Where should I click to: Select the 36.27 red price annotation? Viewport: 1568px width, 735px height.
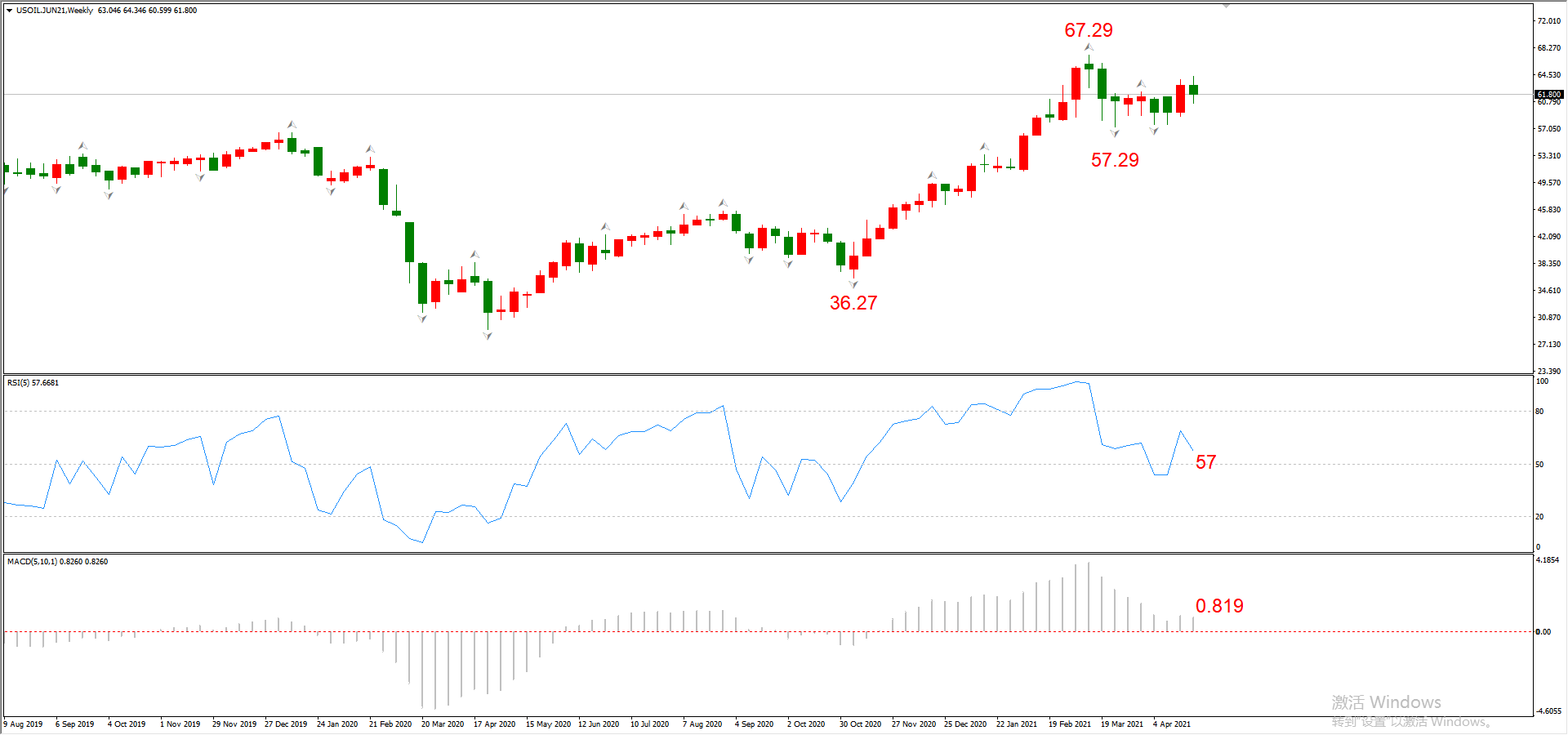pyautogui.click(x=853, y=303)
